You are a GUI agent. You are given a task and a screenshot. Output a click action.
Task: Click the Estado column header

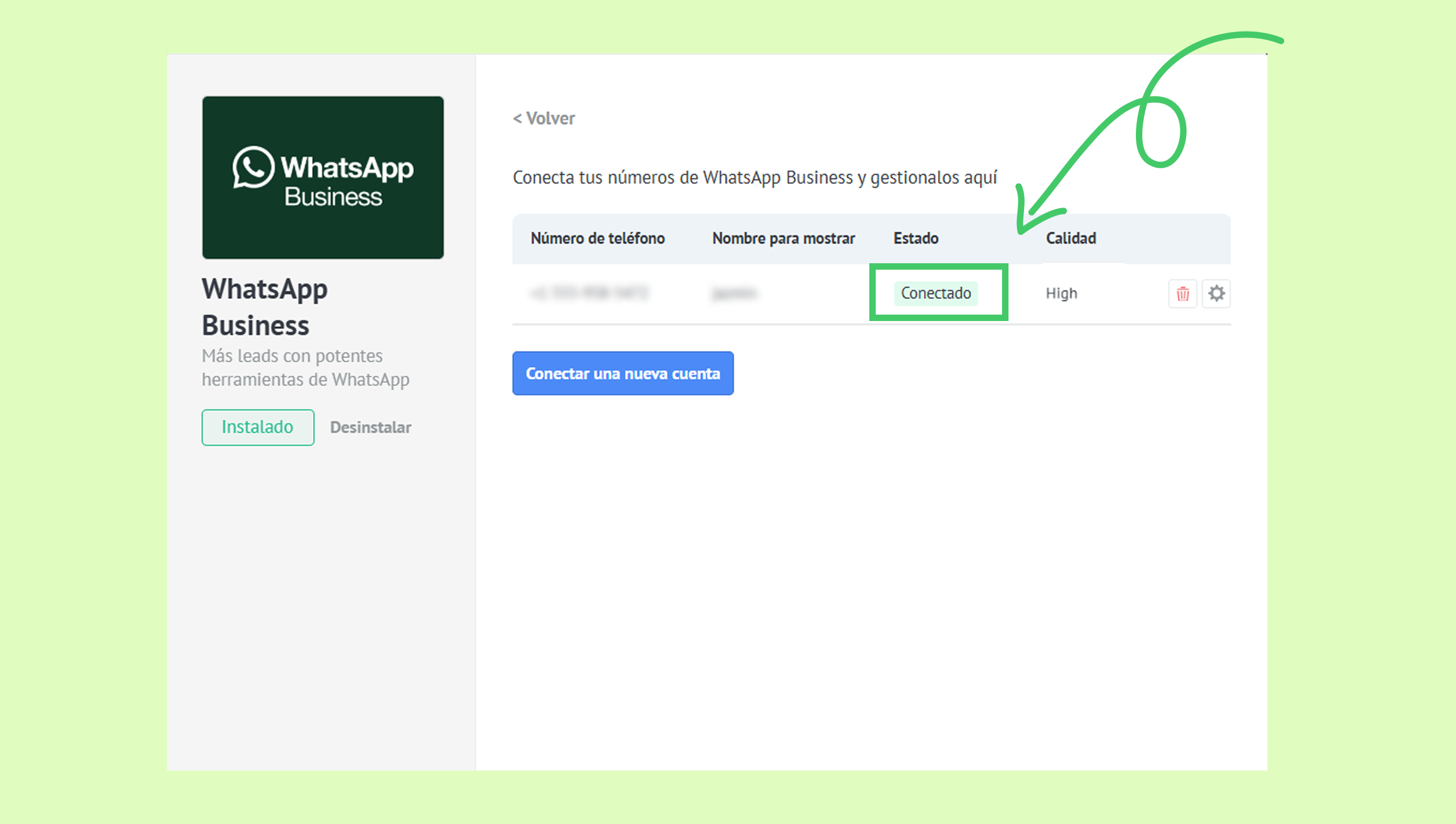tap(916, 238)
